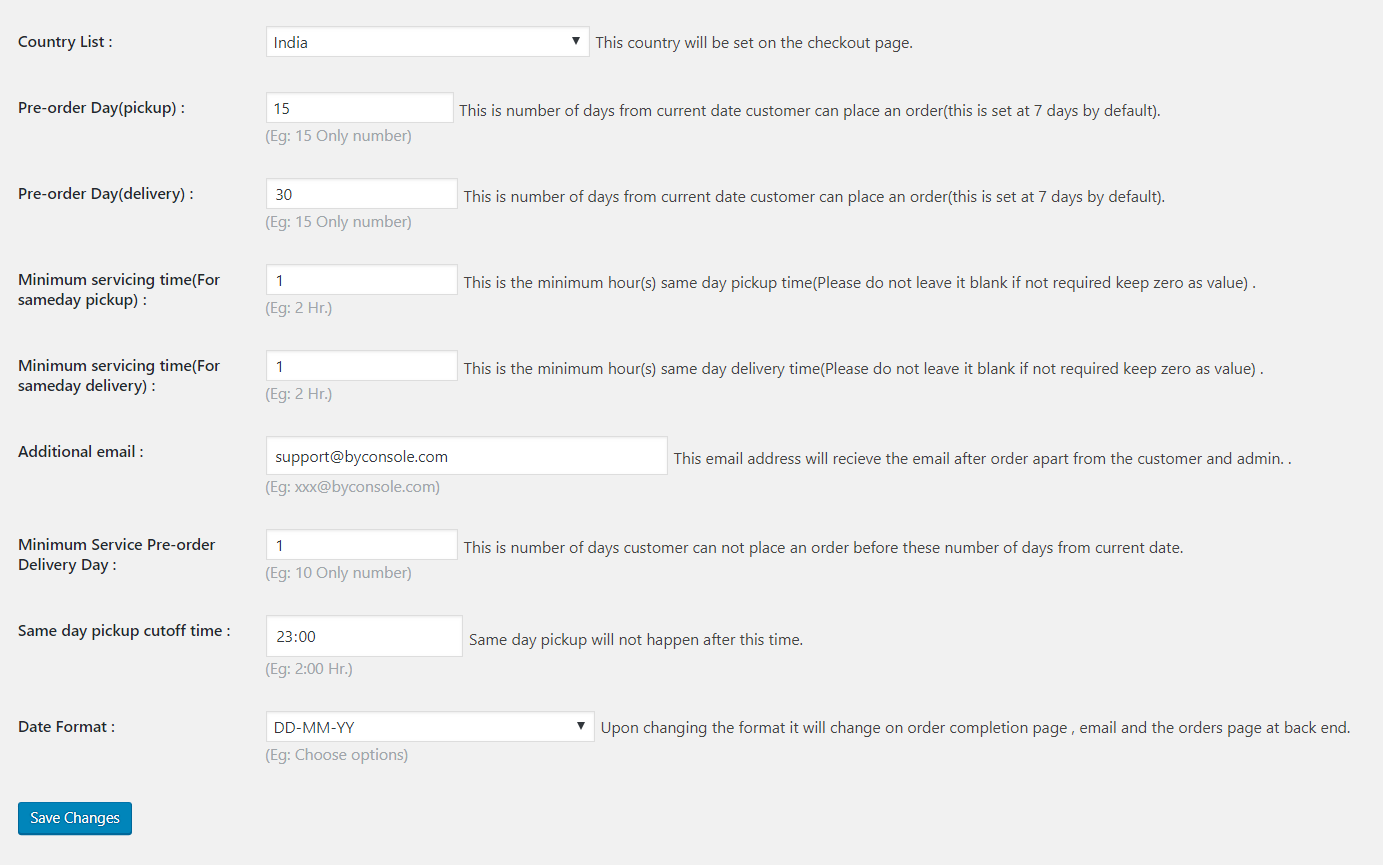Click the "Country List :" label

[65, 42]
